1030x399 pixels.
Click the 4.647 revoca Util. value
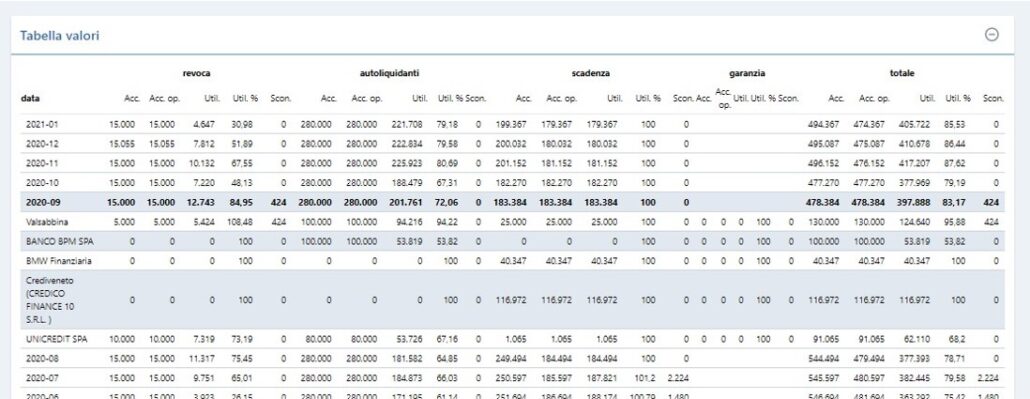pos(204,124)
